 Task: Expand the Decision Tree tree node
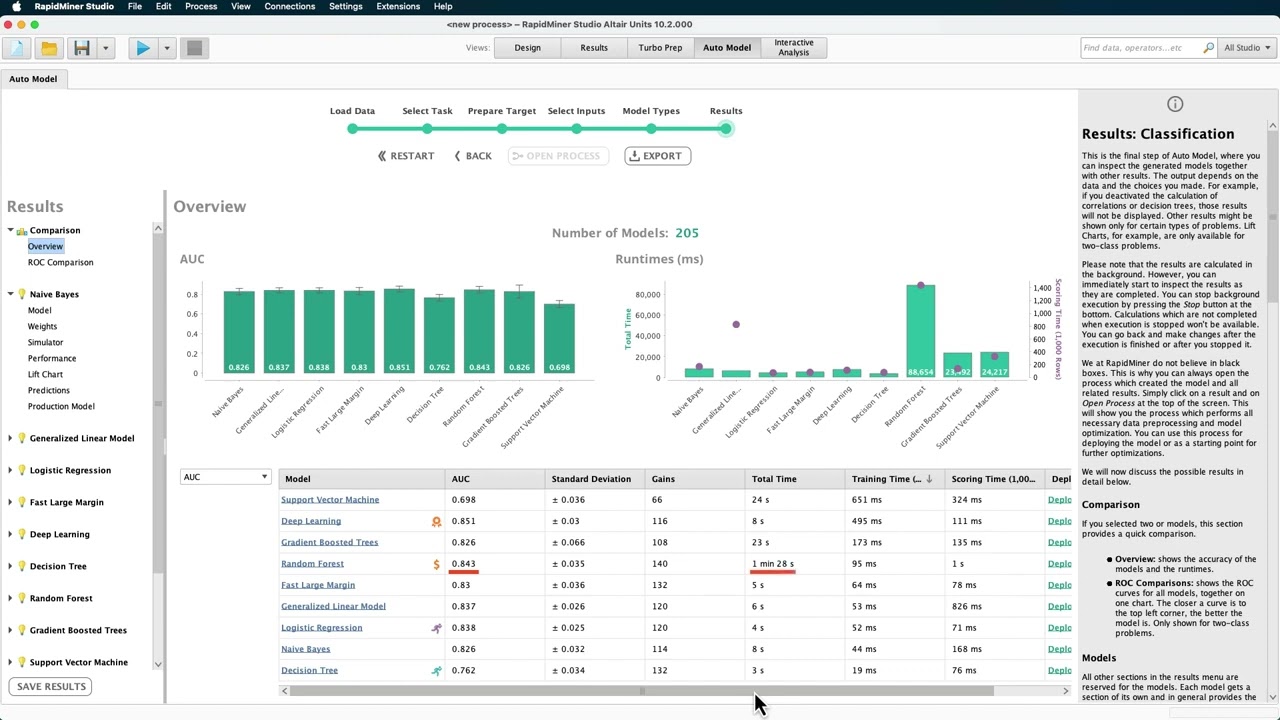click(x=10, y=567)
